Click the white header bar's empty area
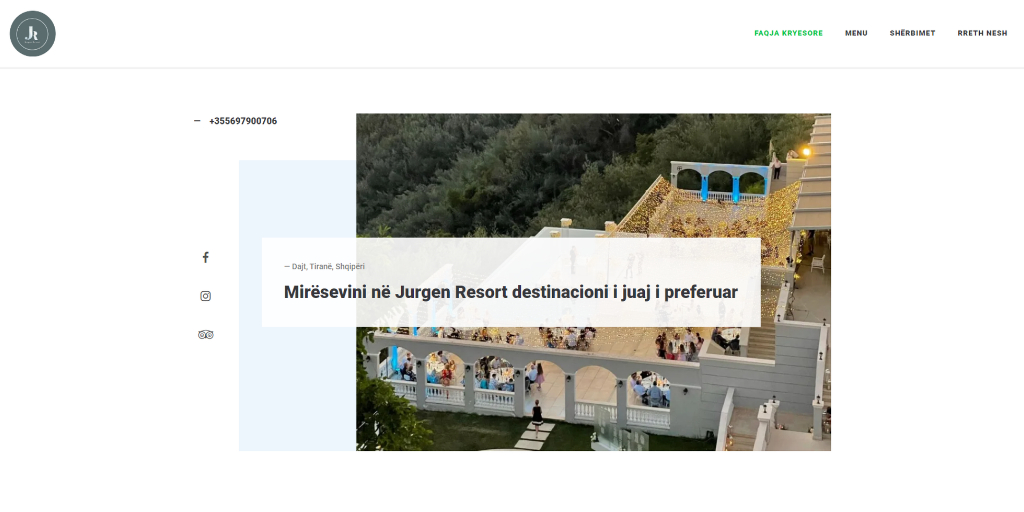 coord(400,33)
